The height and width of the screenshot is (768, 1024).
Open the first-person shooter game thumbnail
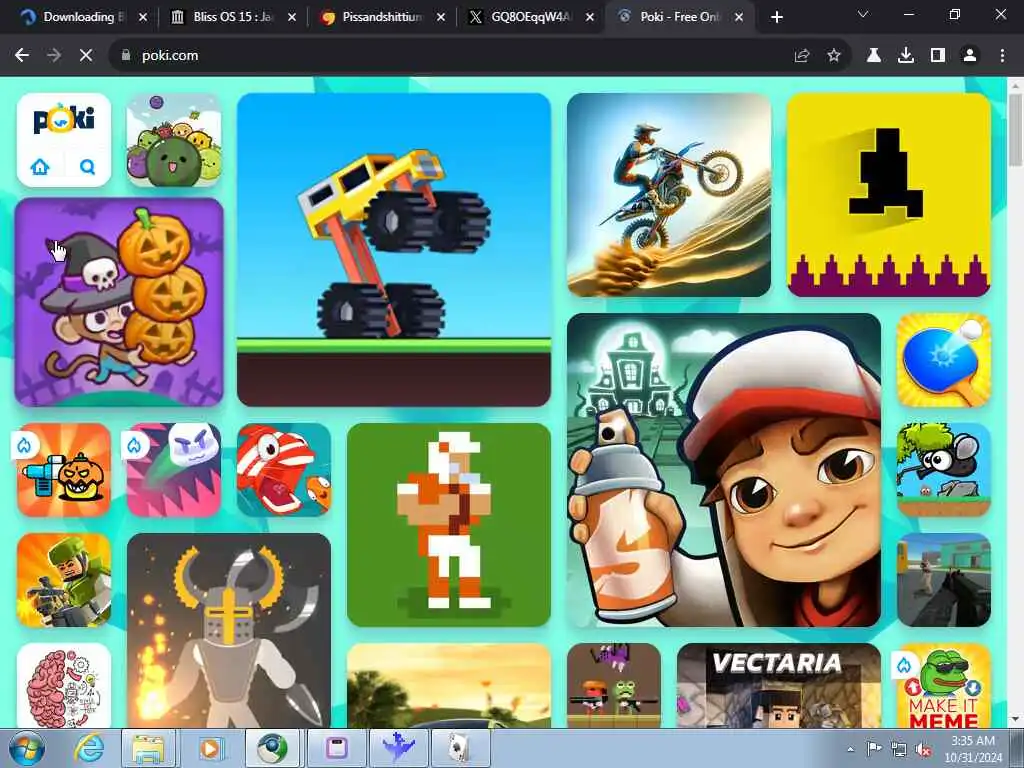[x=944, y=580]
